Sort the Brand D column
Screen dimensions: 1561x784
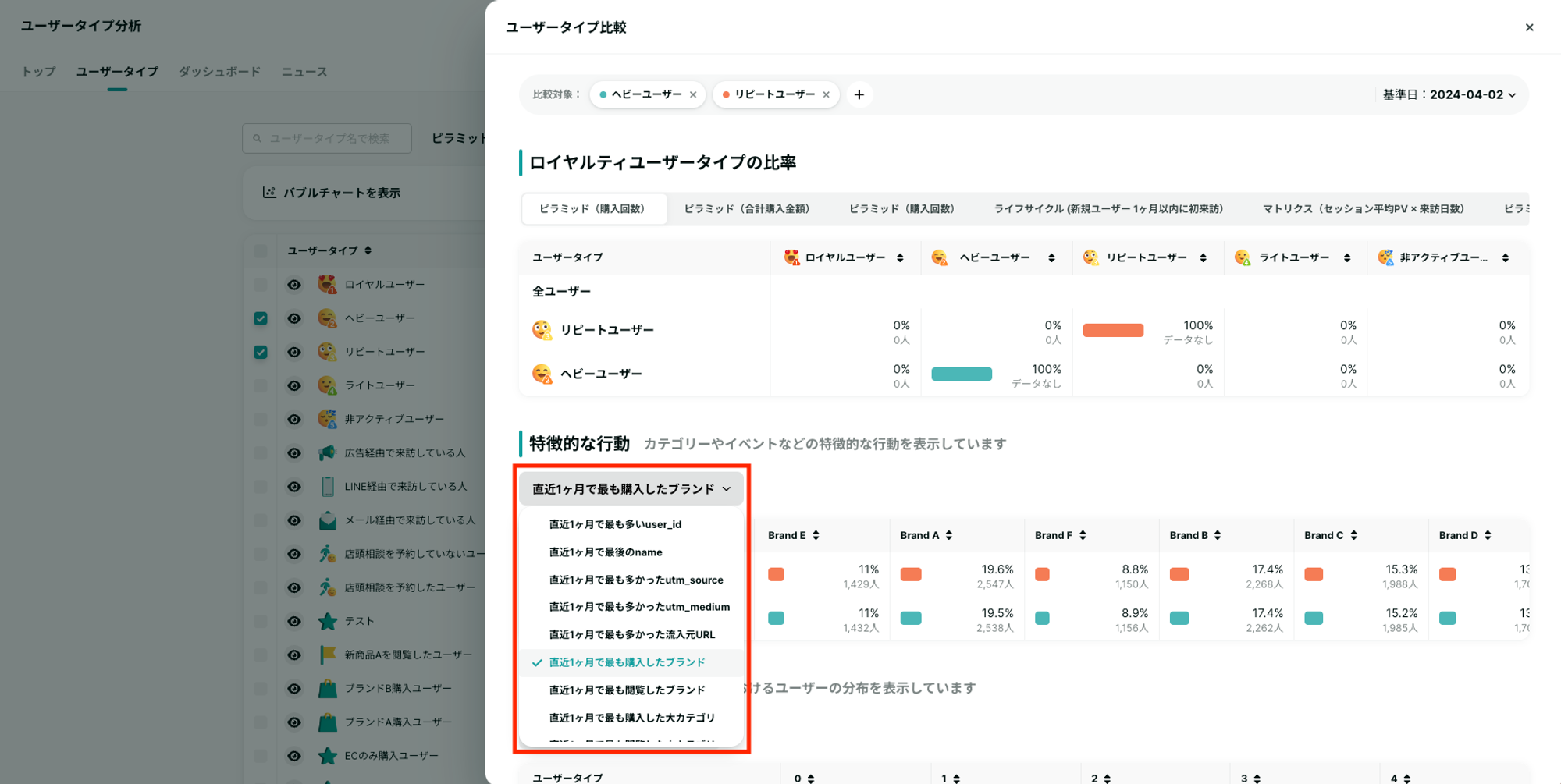[x=1488, y=535]
